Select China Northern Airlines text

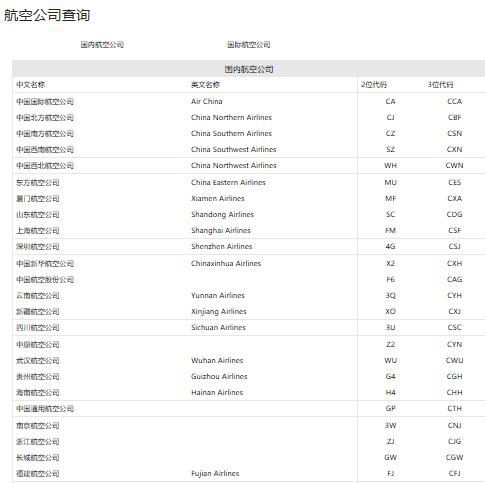tap(231, 117)
